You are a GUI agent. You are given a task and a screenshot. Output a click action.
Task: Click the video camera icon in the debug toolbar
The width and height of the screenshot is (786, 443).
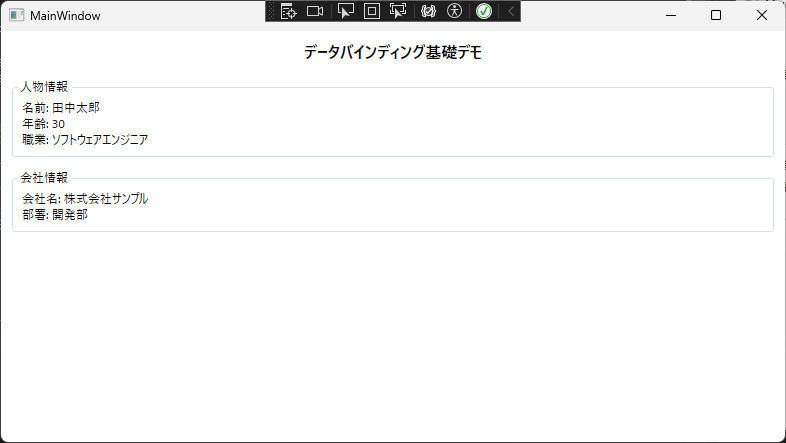(x=315, y=11)
